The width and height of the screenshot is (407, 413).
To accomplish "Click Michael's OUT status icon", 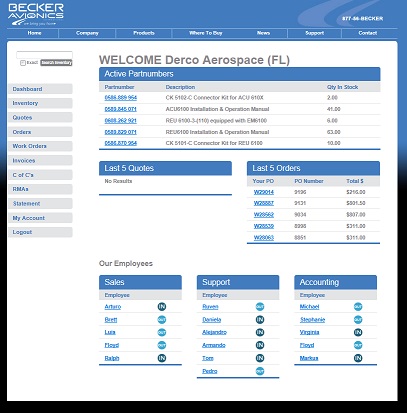I will (358, 307).
